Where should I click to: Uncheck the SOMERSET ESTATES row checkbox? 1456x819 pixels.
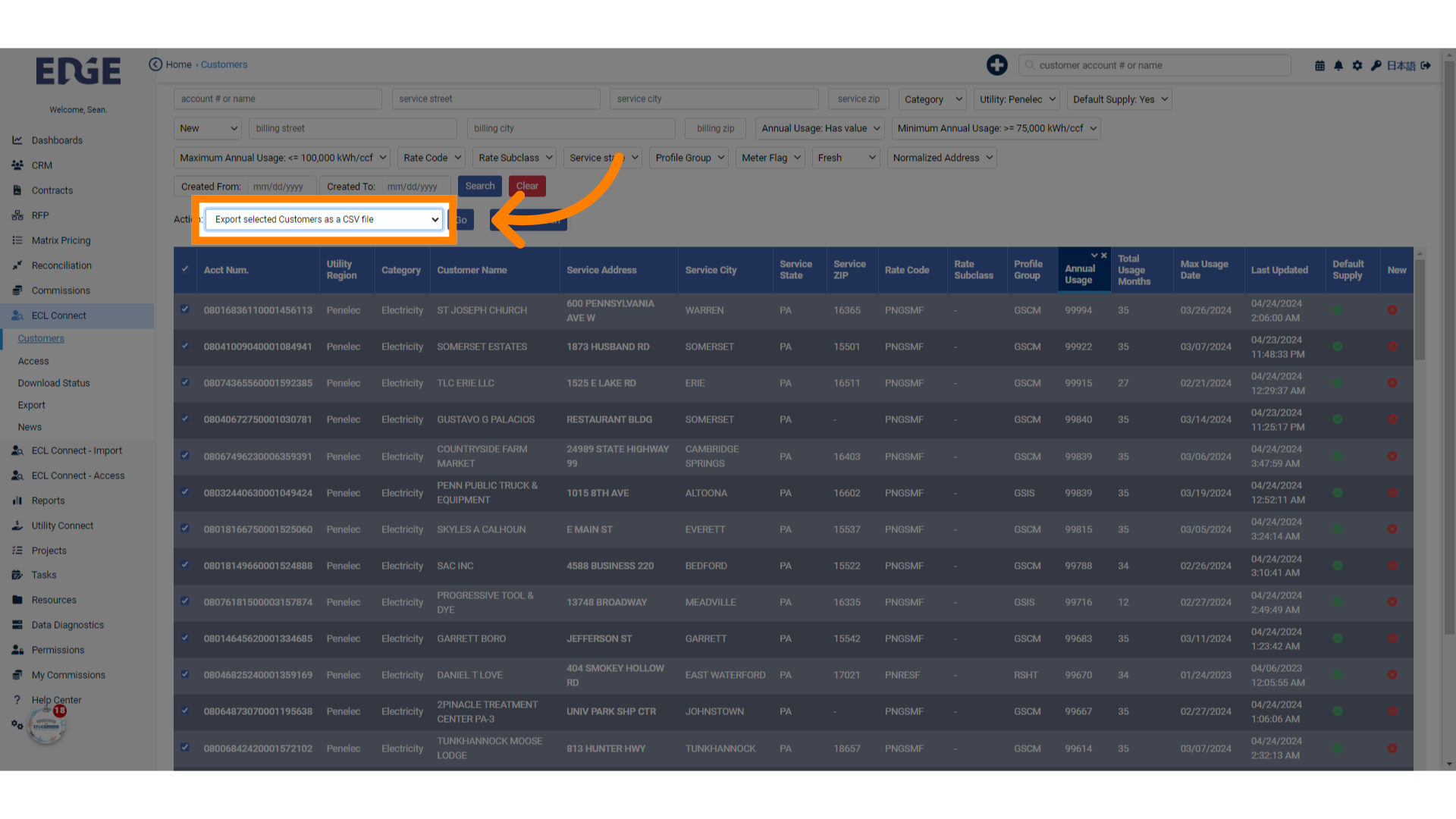click(185, 346)
